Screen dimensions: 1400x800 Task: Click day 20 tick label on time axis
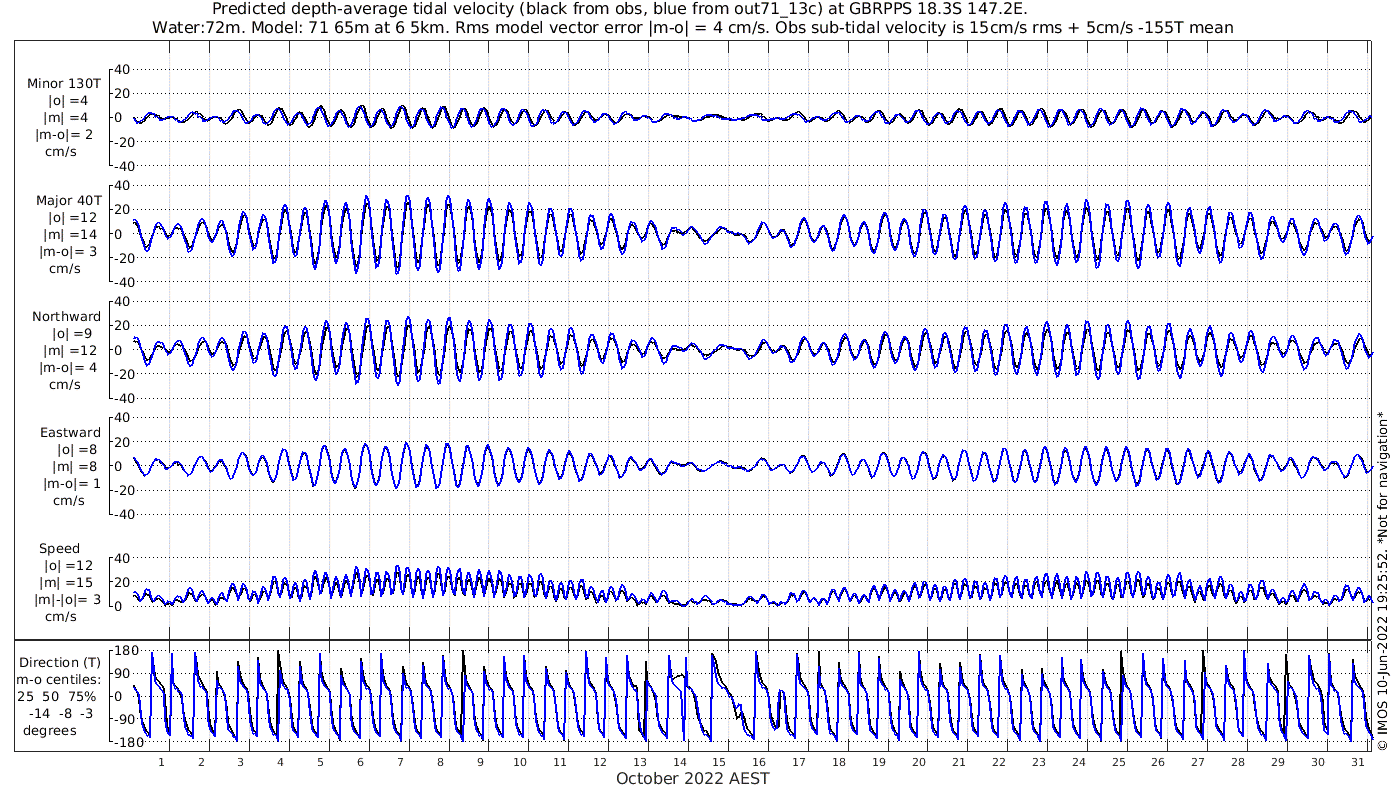pyautogui.click(x=919, y=761)
